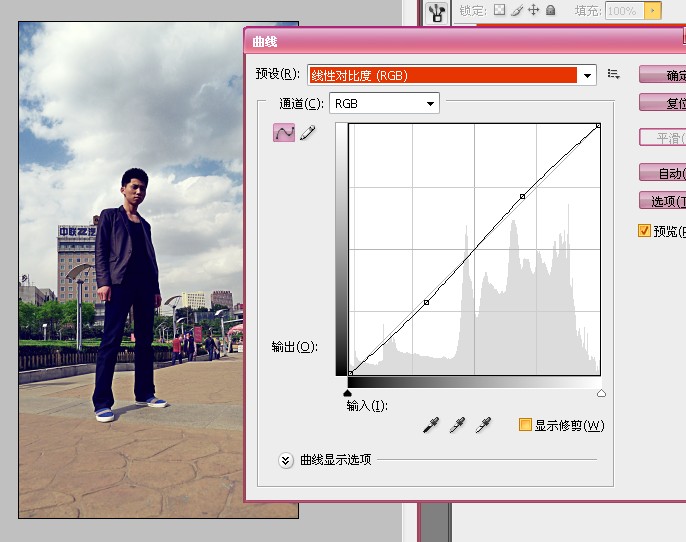This screenshot has width=686, height=542.
Task: Select the lower-left curve control point
Action: click(427, 302)
